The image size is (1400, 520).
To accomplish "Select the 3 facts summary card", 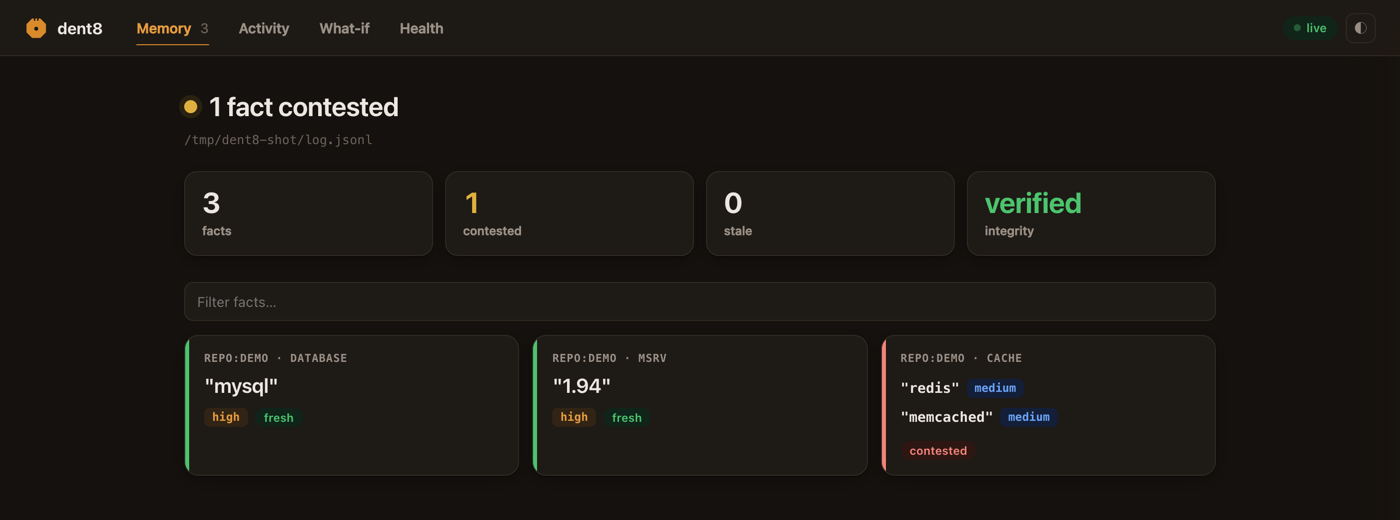I will 308,213.
